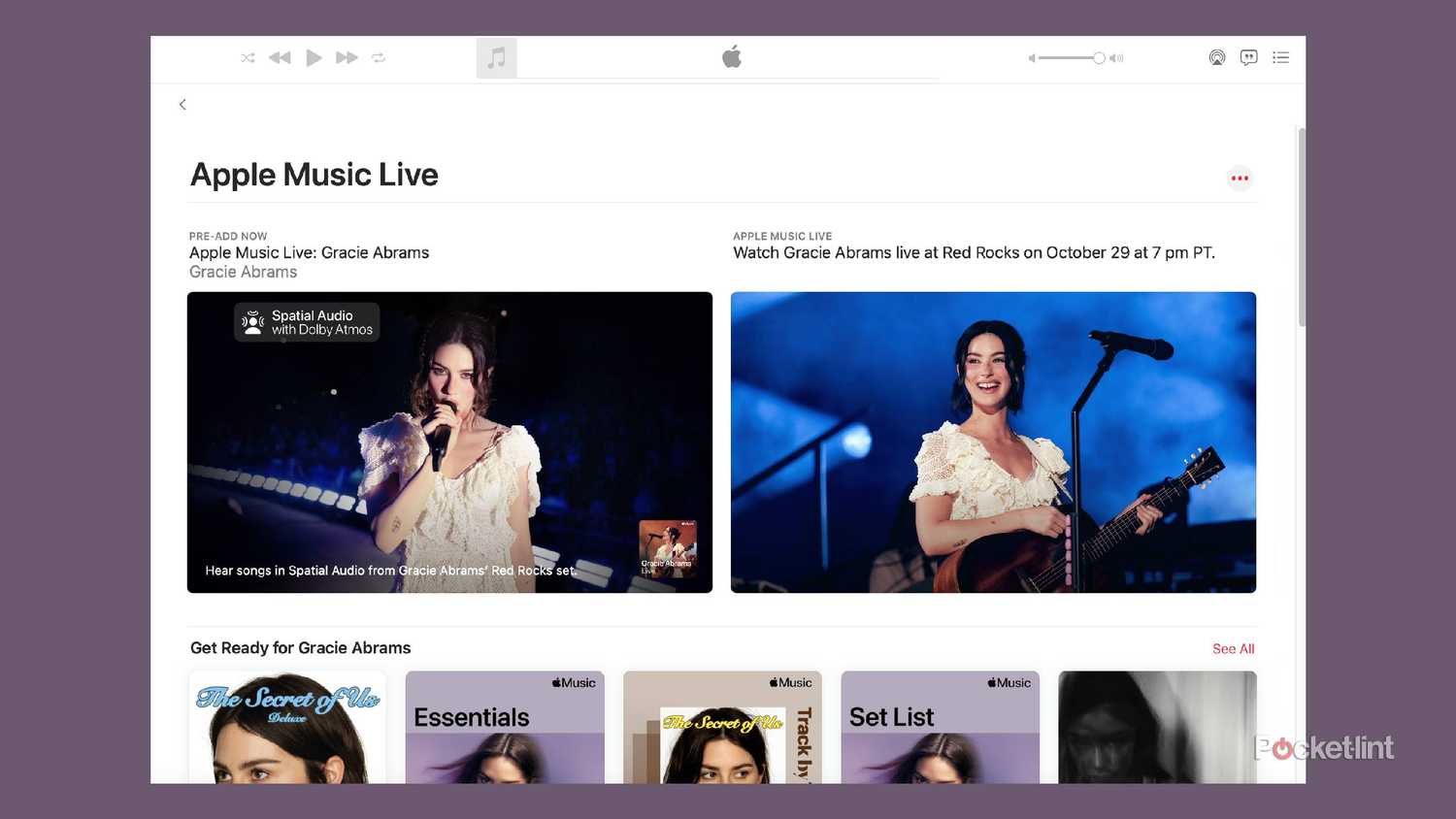
Task: Open the red ellipsis more options menu
Action: coord(1240,179)
